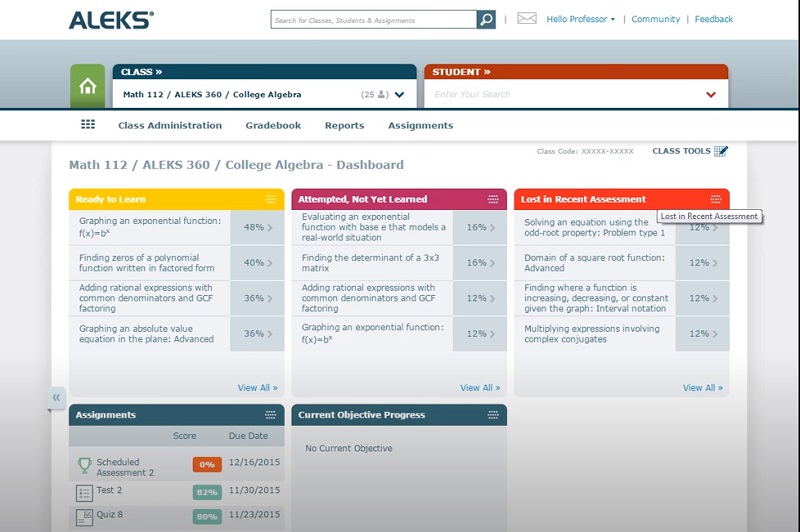The image size is (800, 532).
Task: Open Ready to Learn panel options icon
Action: (270, 199)
